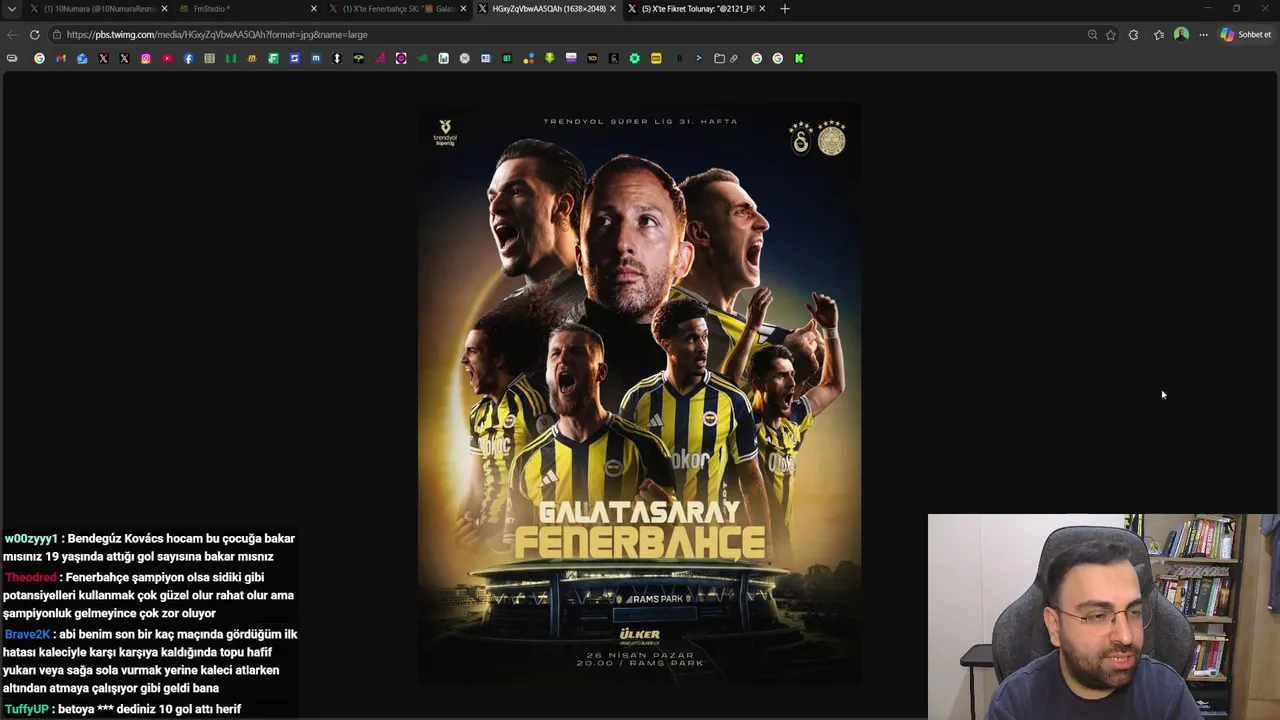Click chat username TuffyUP
The height and width of the screenshot is (720, 1280).
point(26,709)
